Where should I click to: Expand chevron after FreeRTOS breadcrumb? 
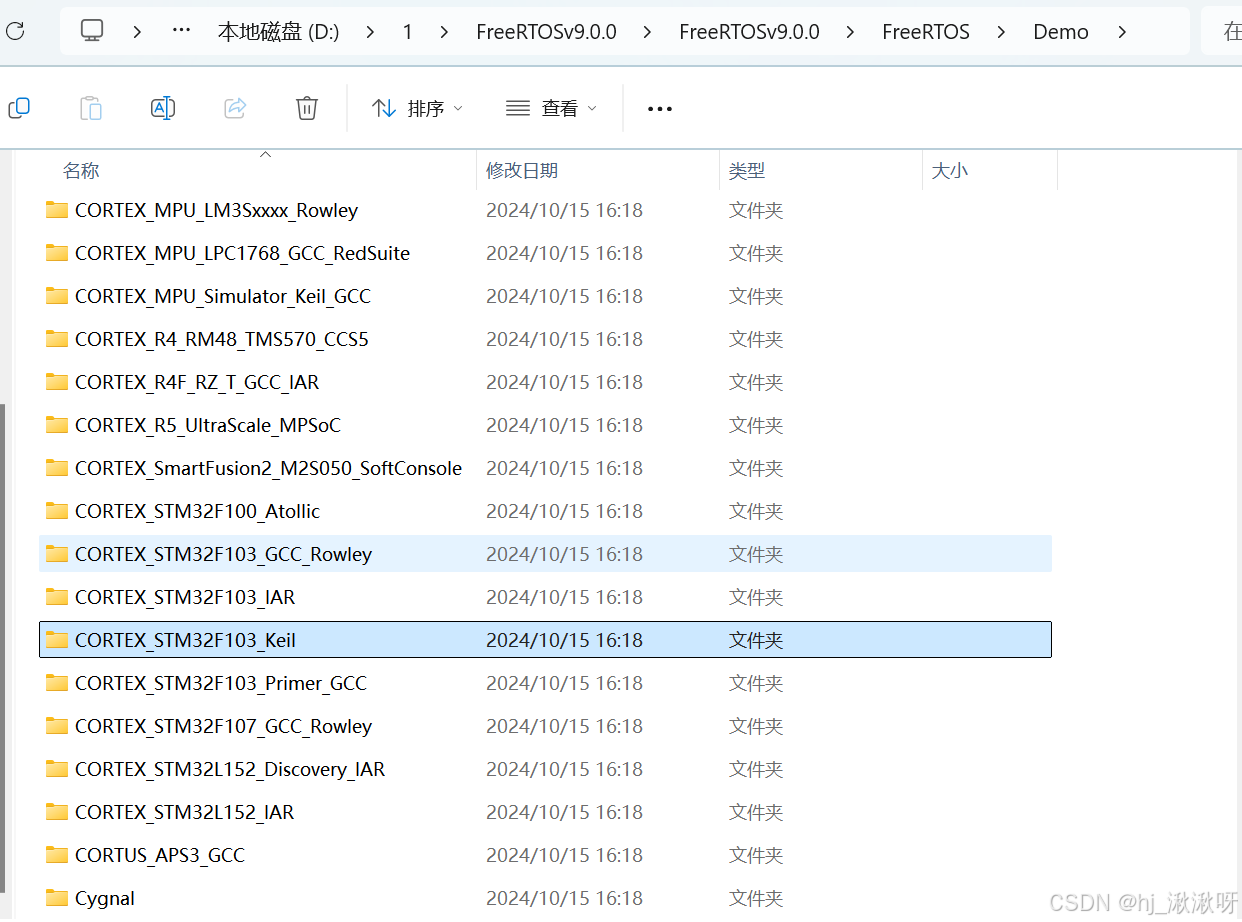coord(1001,32)
